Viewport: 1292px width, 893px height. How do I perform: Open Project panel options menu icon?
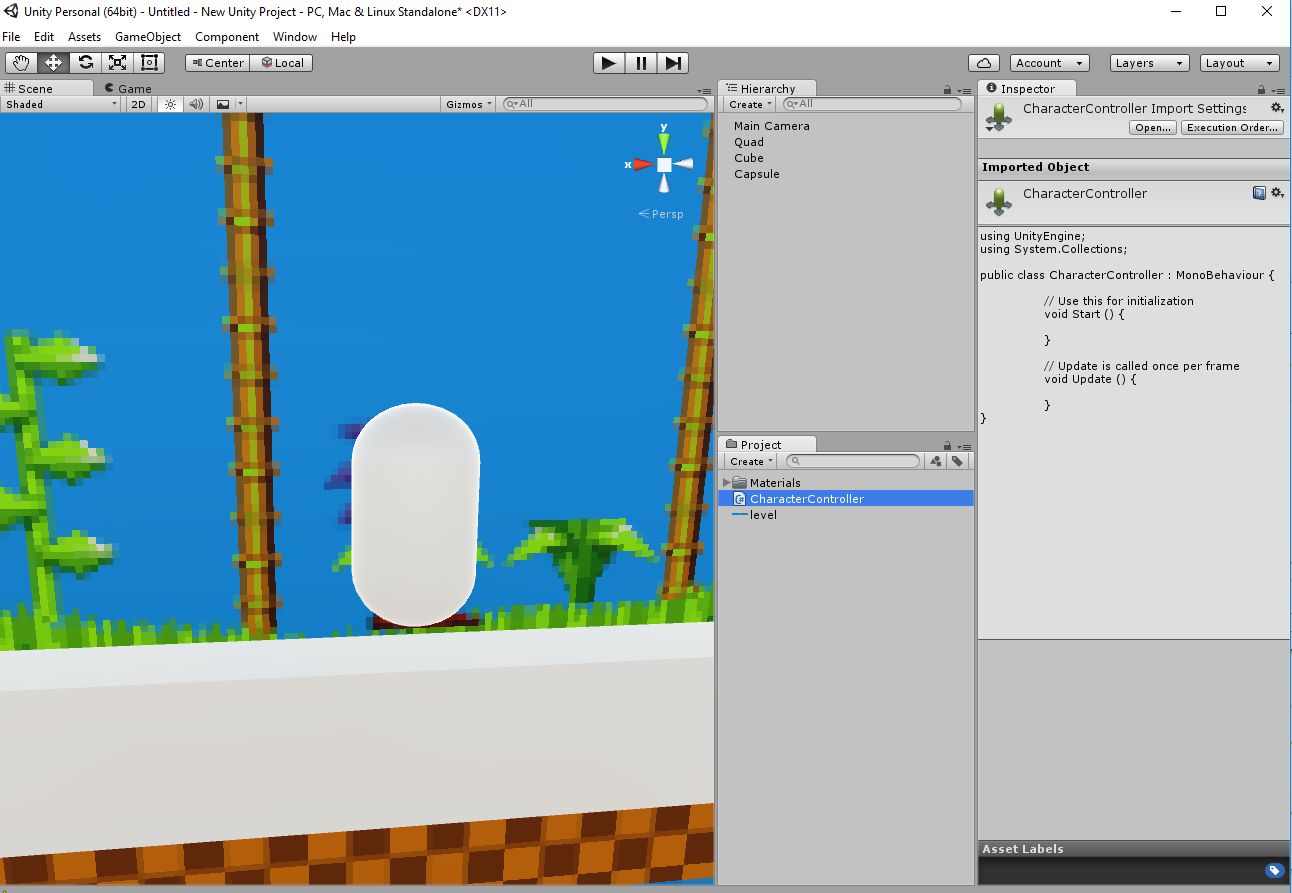click(964, 446)
